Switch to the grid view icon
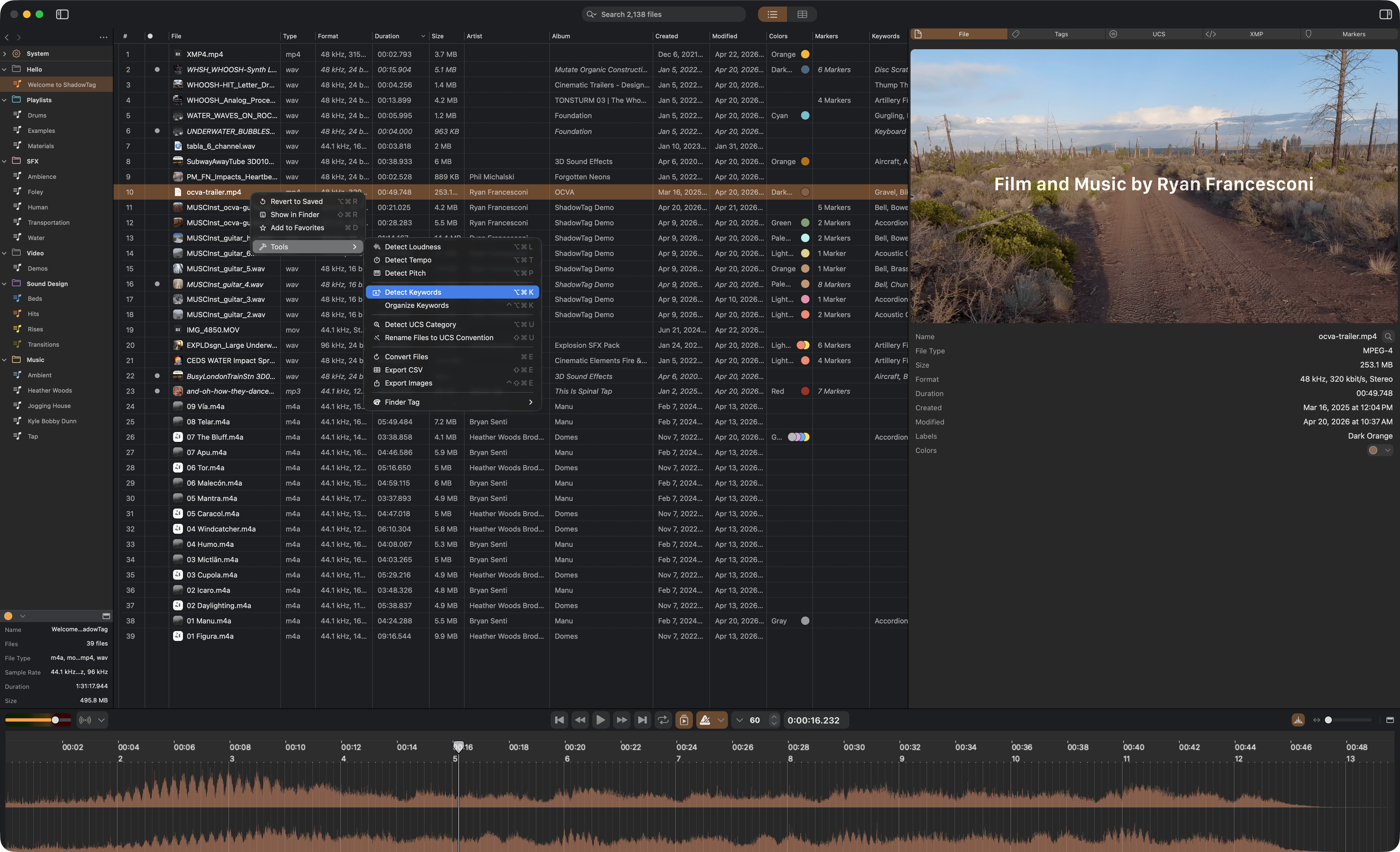This screenshot has width=1400, height=852. click(x=802, y=14)
